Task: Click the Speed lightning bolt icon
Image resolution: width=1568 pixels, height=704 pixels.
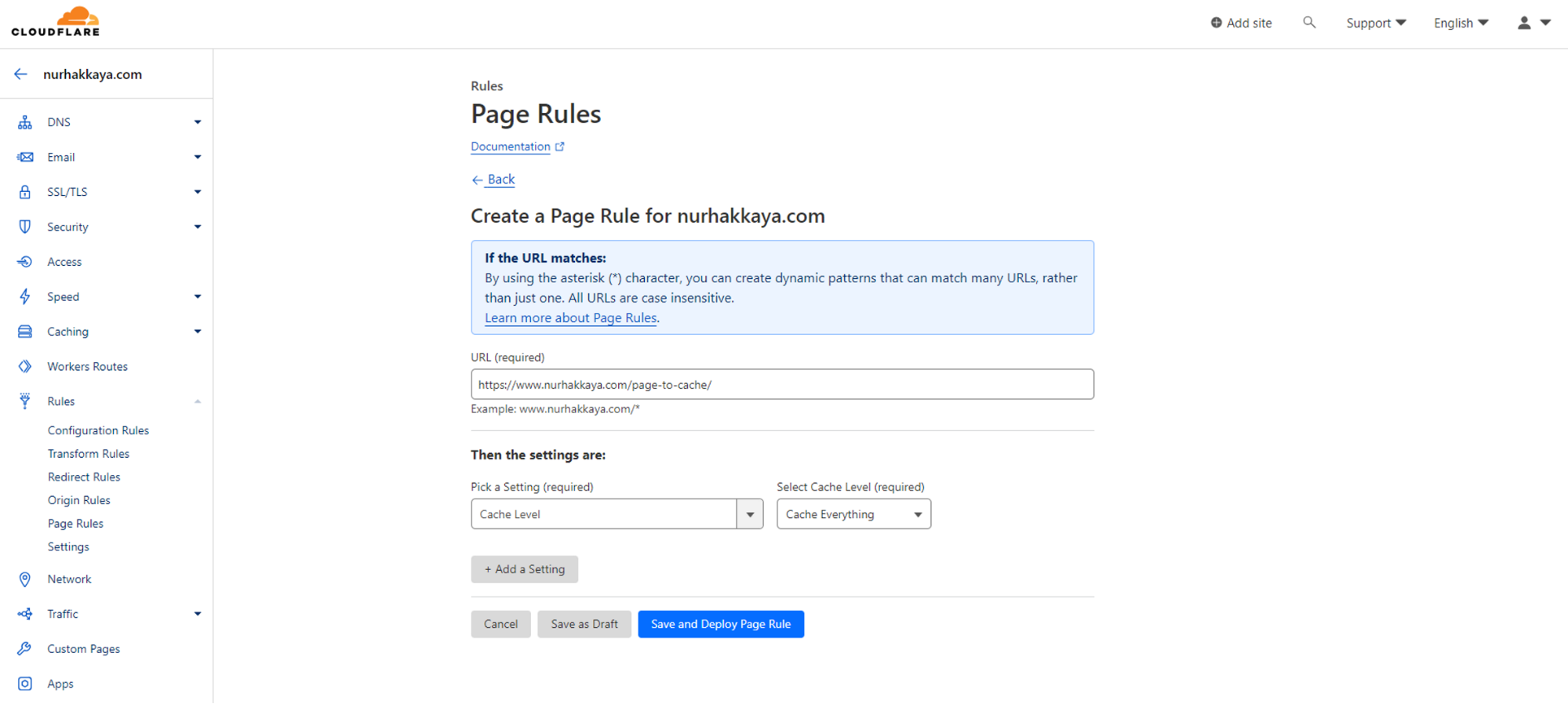Action: pos(25,296)
